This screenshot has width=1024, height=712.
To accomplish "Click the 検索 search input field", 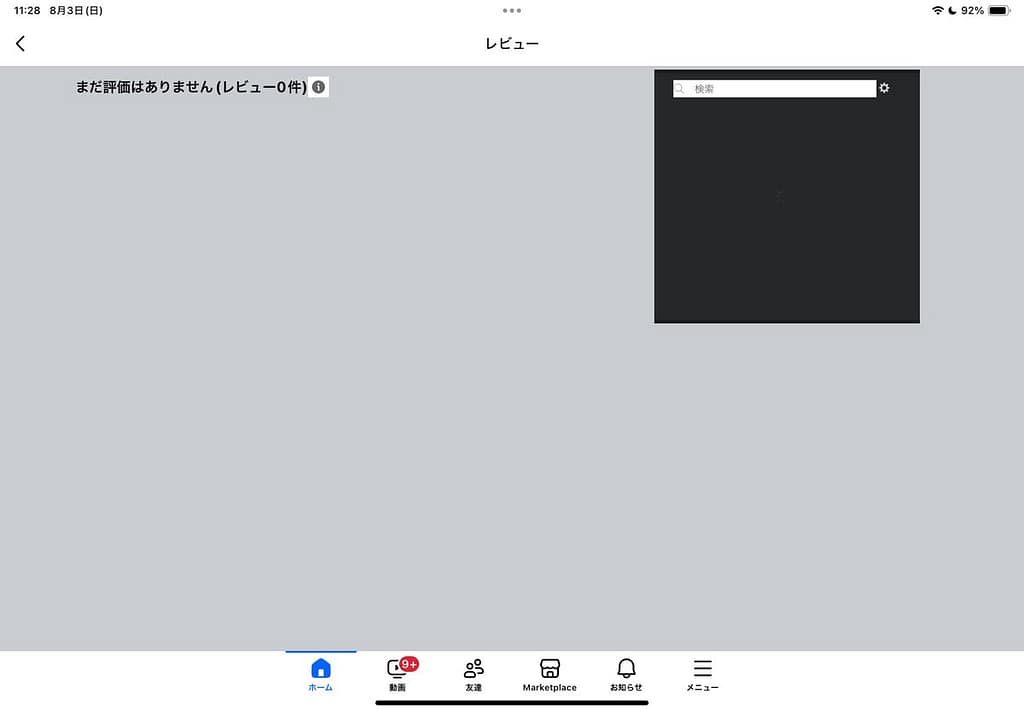I will [x=780, y=89].
